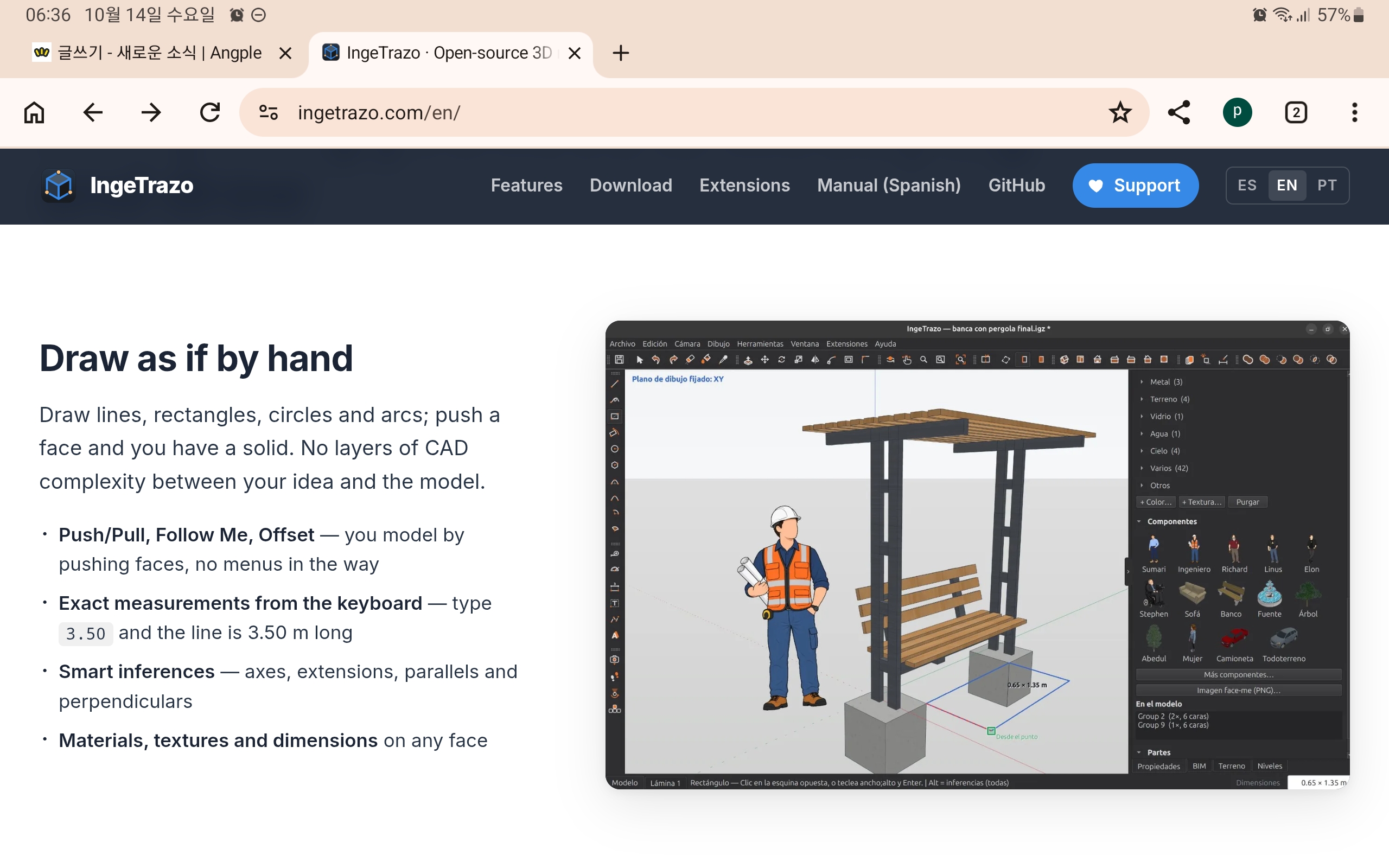
Task: Click the Purgar button
Action: pos(1248,502)
